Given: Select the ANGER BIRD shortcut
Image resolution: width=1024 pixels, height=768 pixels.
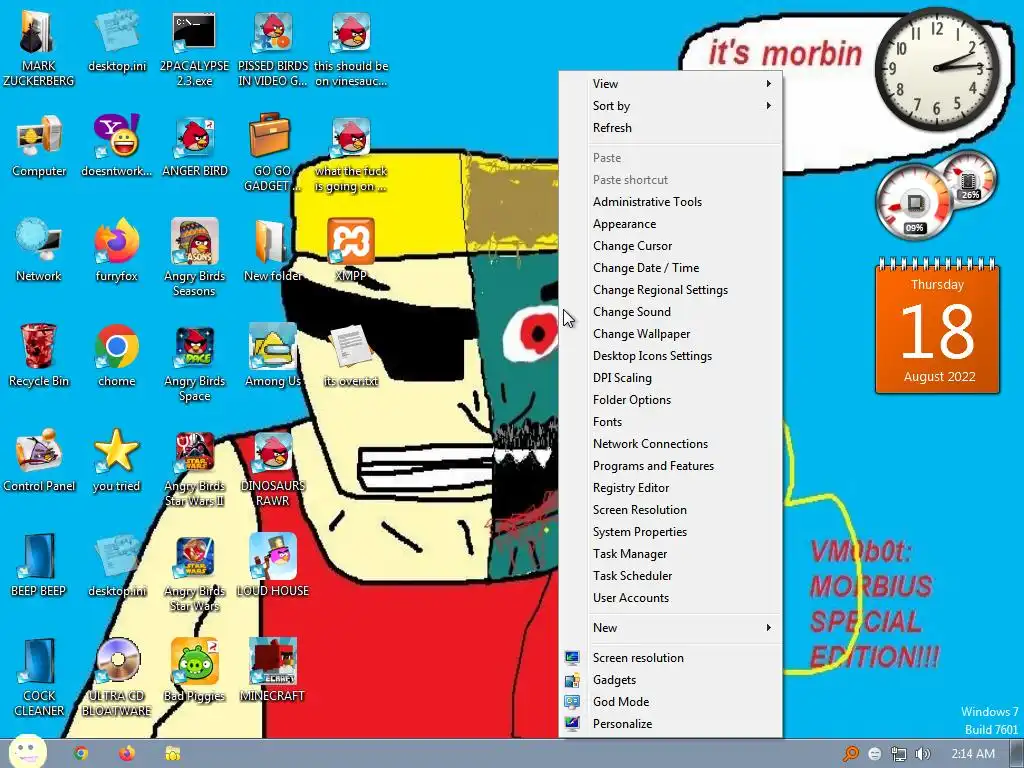Looking at the screenshot, I should tap(195, 147).
